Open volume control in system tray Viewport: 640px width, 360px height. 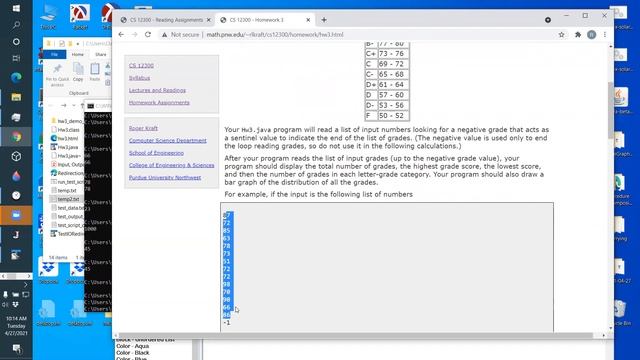click(x=5, y=304)
